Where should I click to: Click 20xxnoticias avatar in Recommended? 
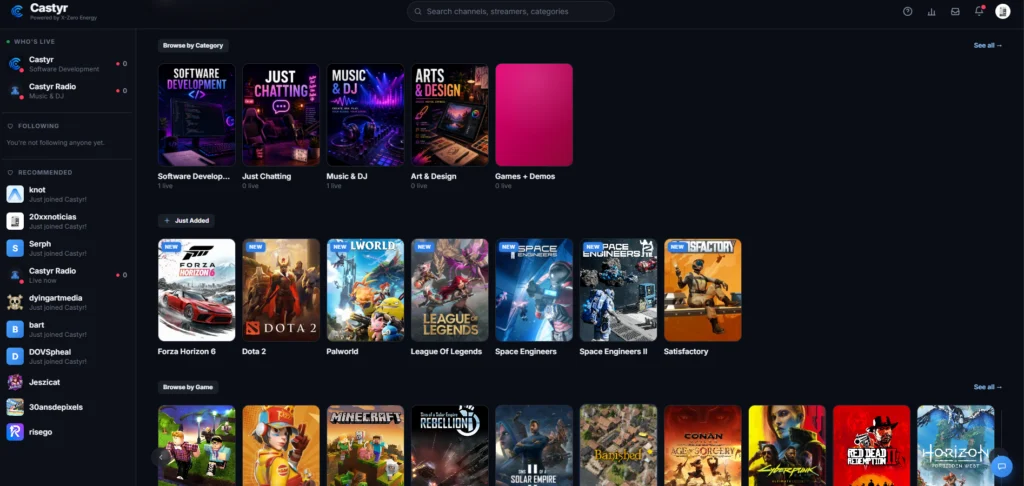15,221
